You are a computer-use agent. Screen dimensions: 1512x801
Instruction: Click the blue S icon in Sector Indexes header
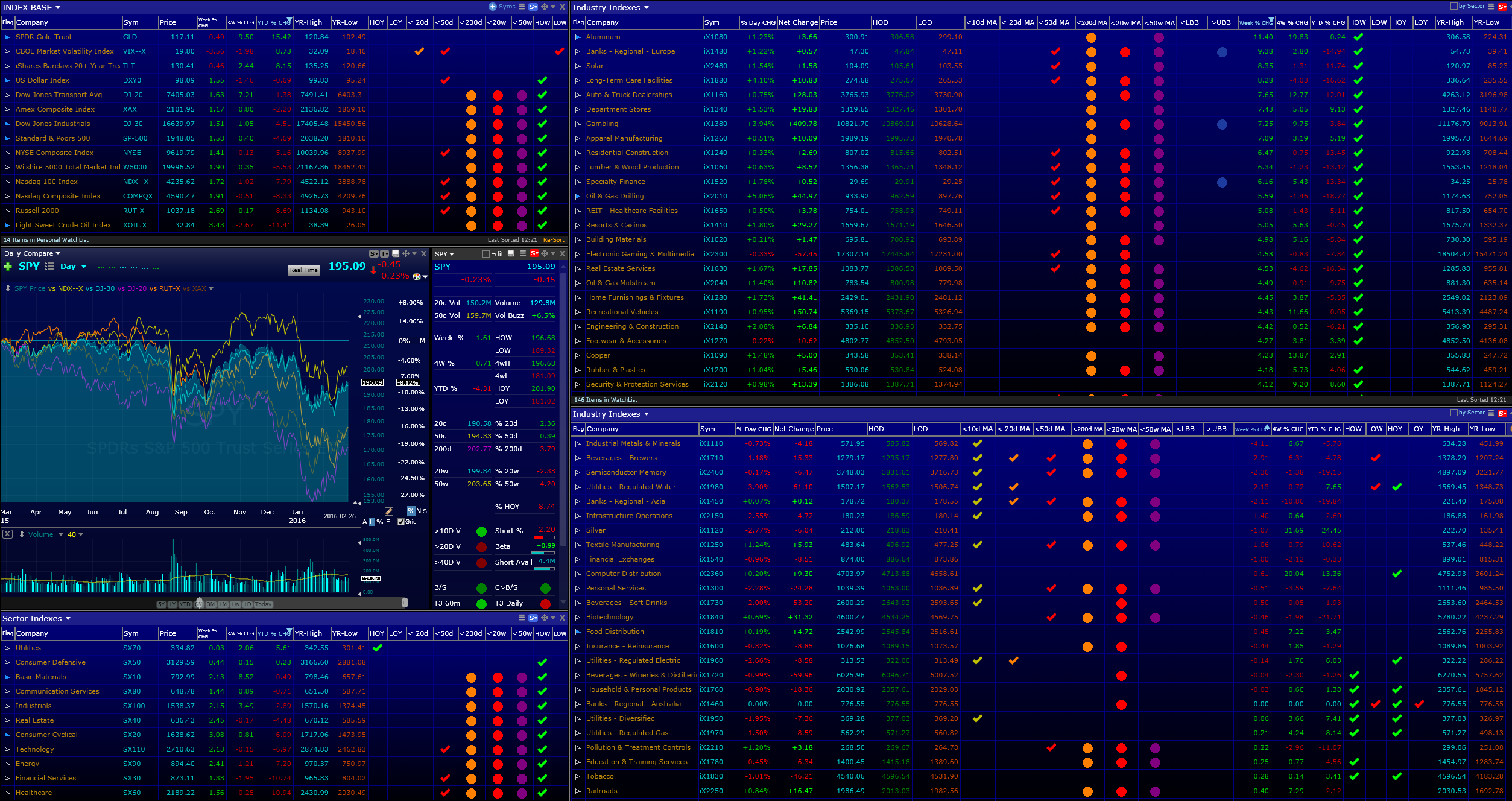(533, 618)
